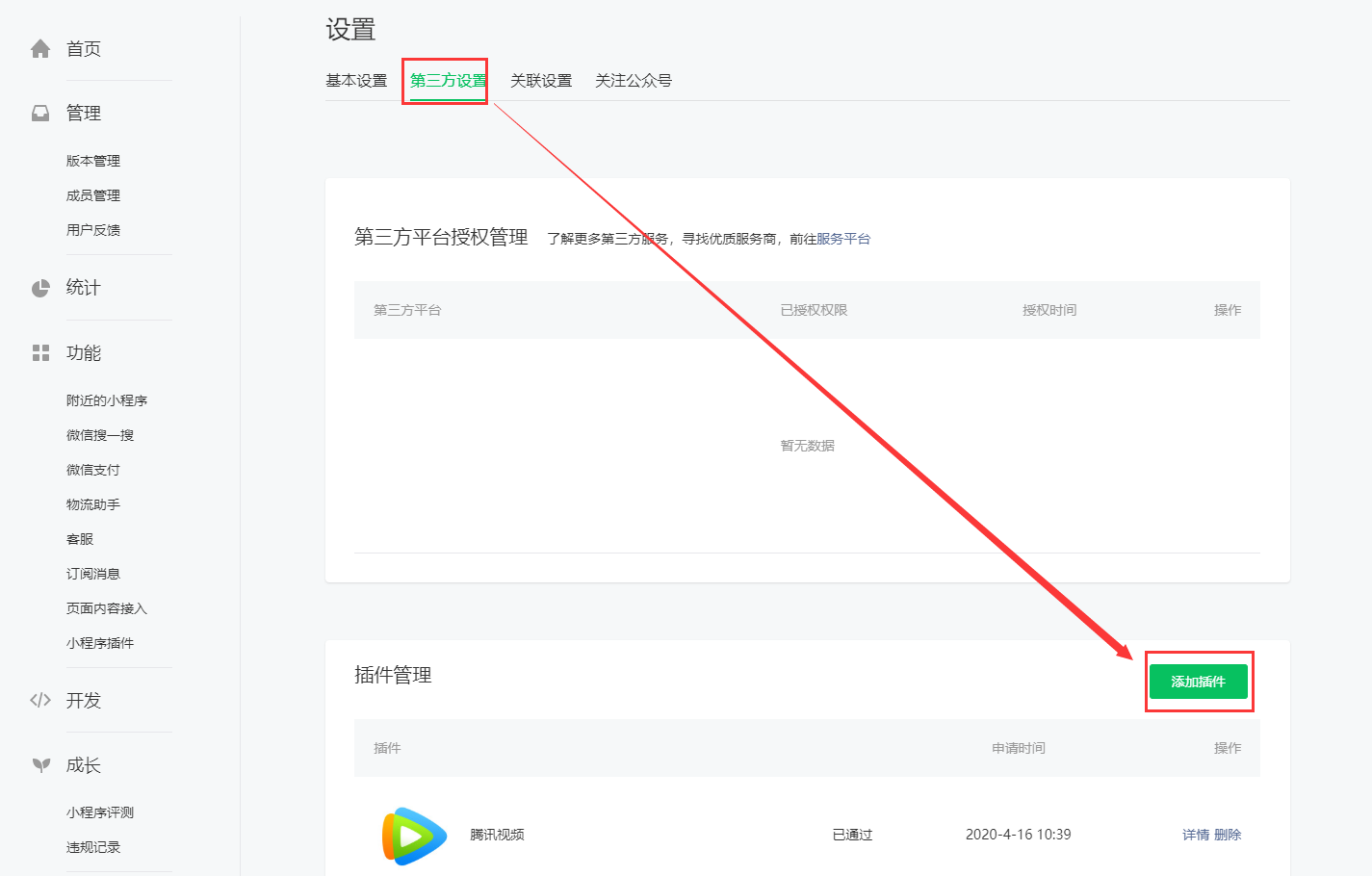The height and width of the screenshot is (876, 1372).
Task: Follow the 服务平台 link
Action: pos(843,239)
